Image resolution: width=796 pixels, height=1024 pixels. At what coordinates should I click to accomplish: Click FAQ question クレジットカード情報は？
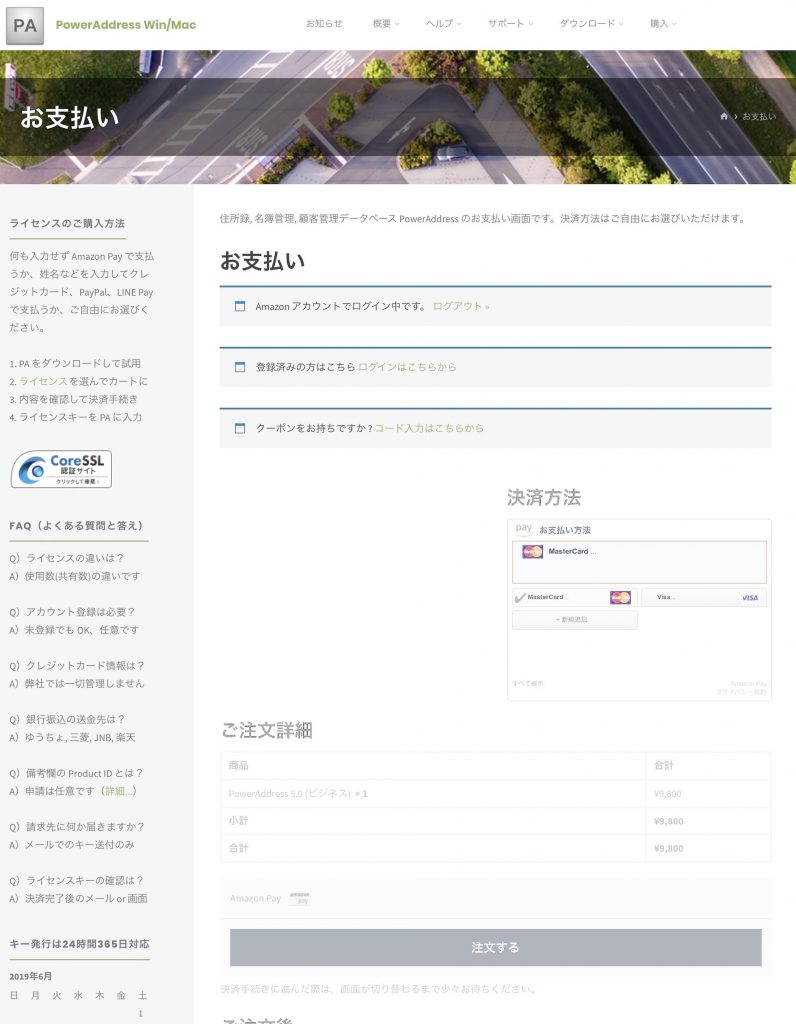pos(77,665)
